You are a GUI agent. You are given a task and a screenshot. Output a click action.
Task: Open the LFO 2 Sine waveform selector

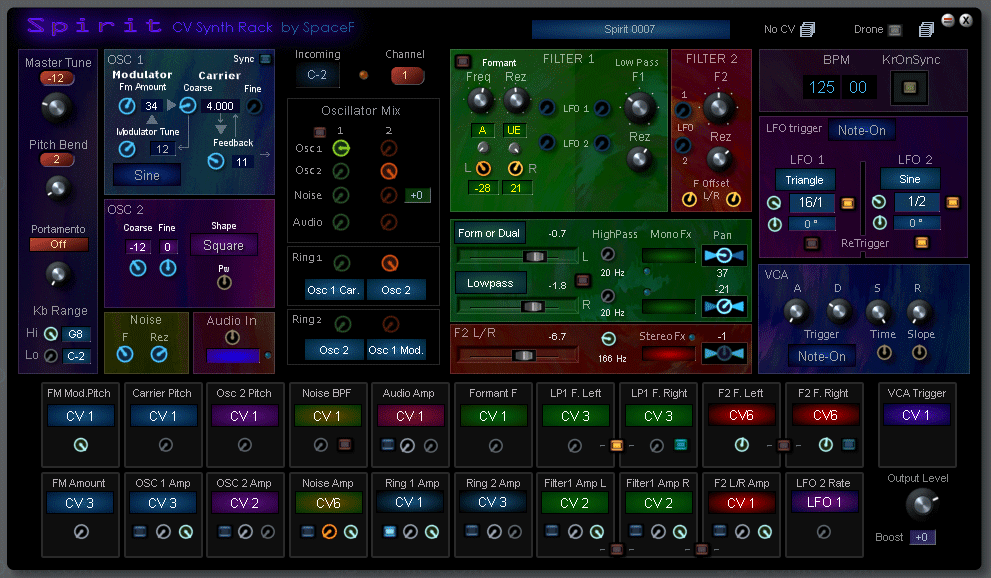[909, 179]
